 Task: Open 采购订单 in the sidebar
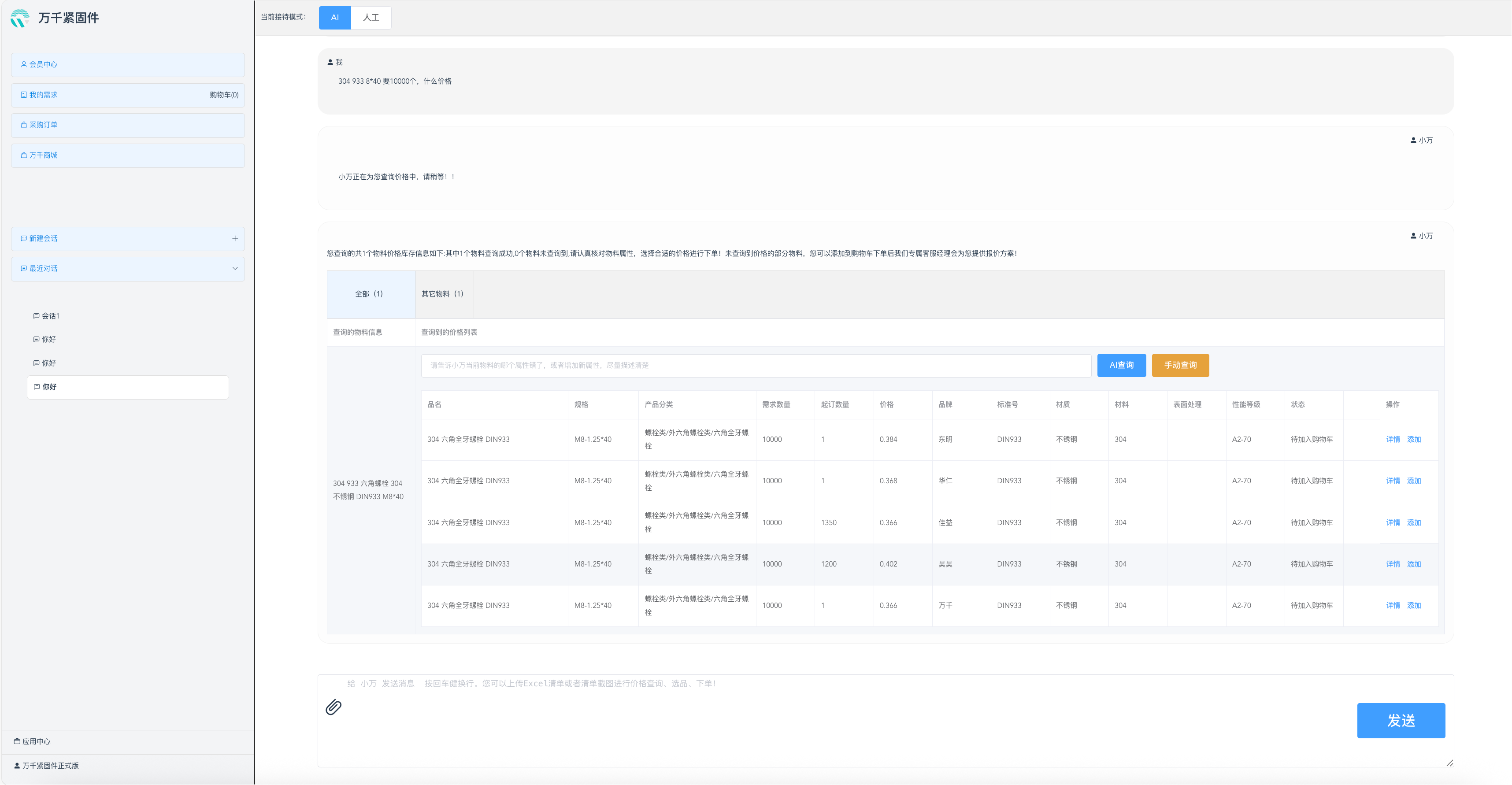pyautogui.click(x=127, y=125)
